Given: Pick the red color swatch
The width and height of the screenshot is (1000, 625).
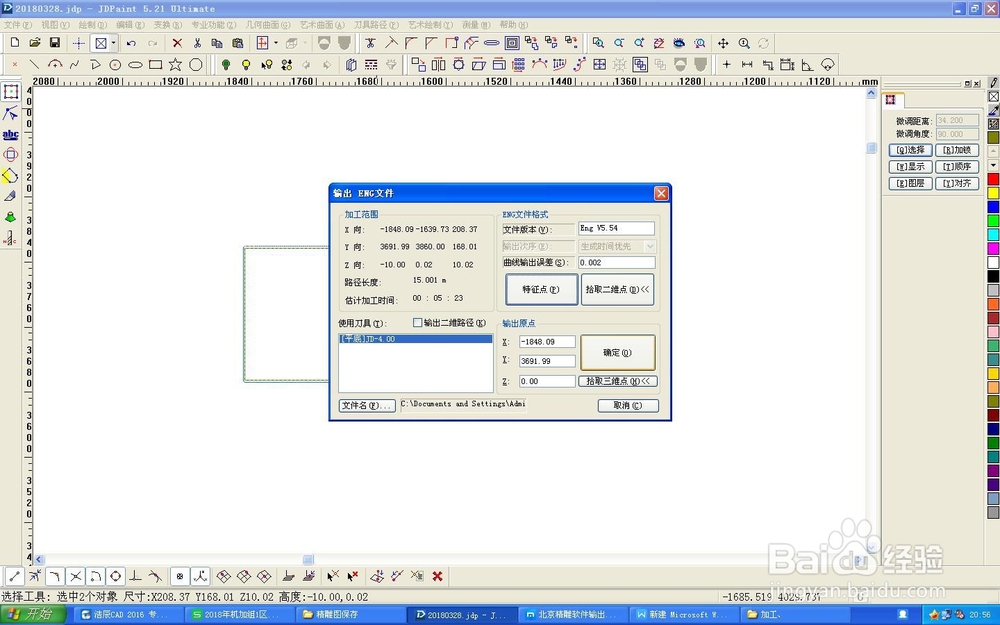Looking at the screenshot, I should coord(993,179).
